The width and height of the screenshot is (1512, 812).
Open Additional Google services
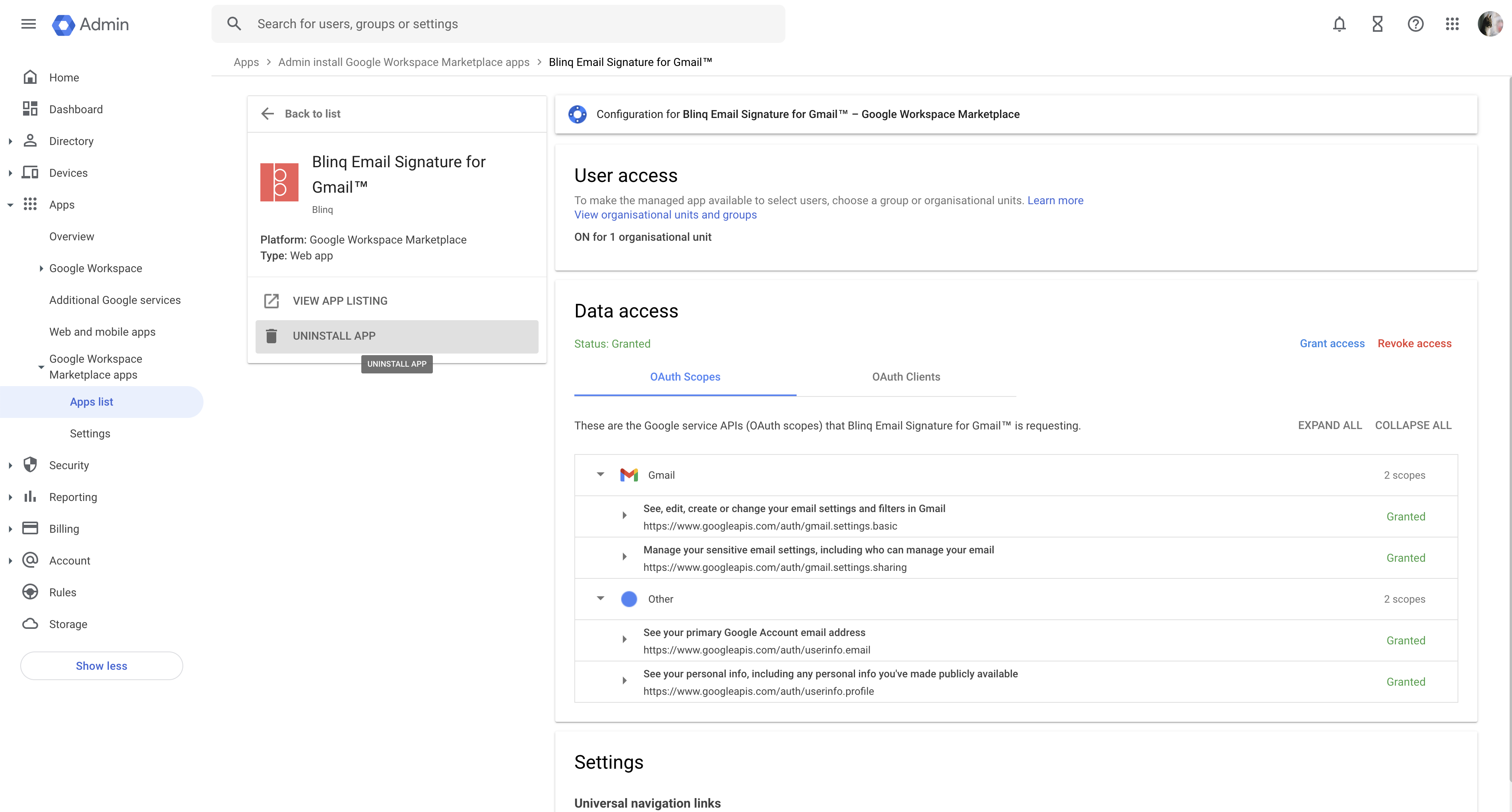(x=115, y=300)
